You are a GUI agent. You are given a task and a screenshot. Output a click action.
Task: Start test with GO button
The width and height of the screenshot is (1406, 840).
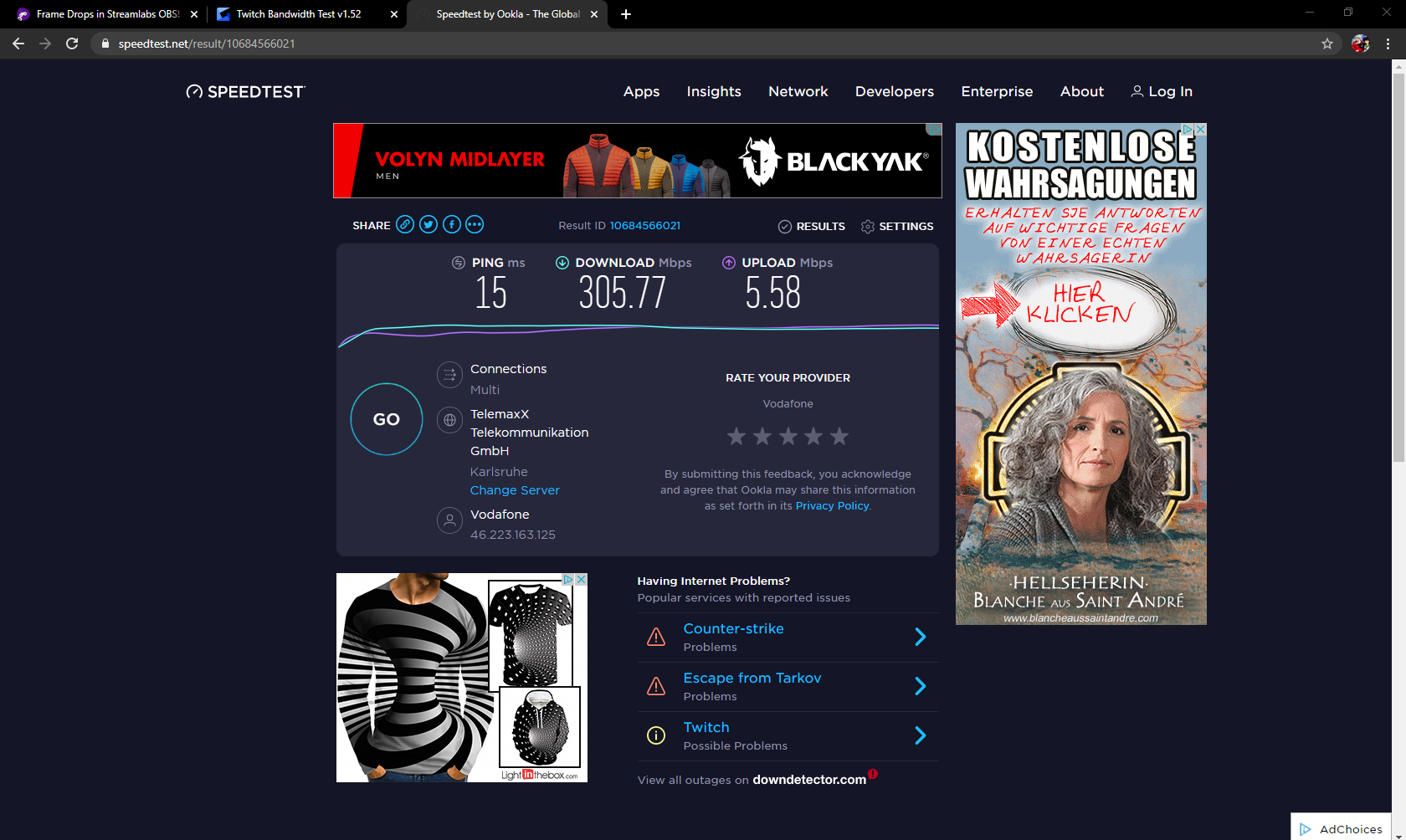pyautogui.click(x=387, y=419)
